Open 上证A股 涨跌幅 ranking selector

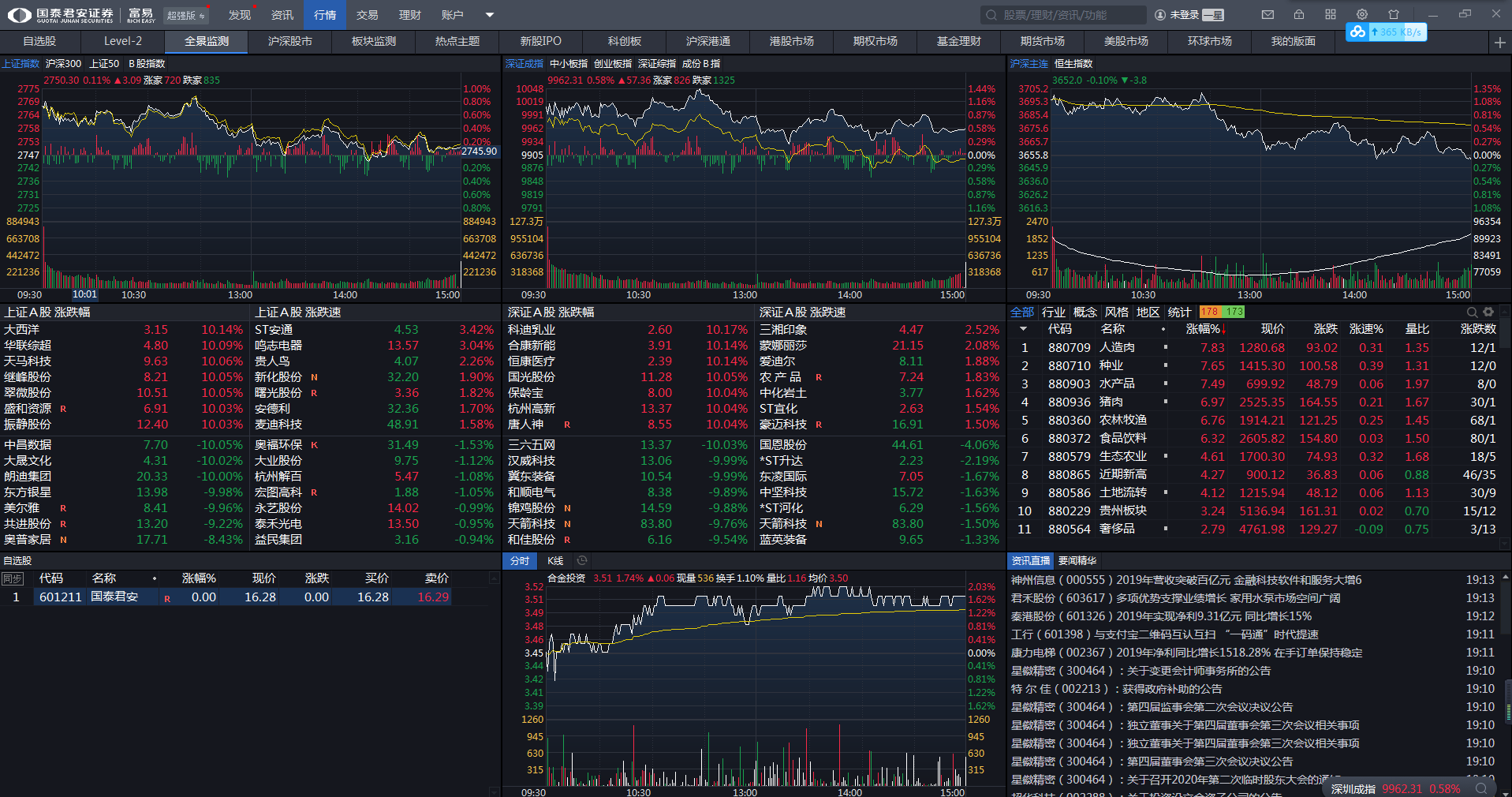coord(47,312)
